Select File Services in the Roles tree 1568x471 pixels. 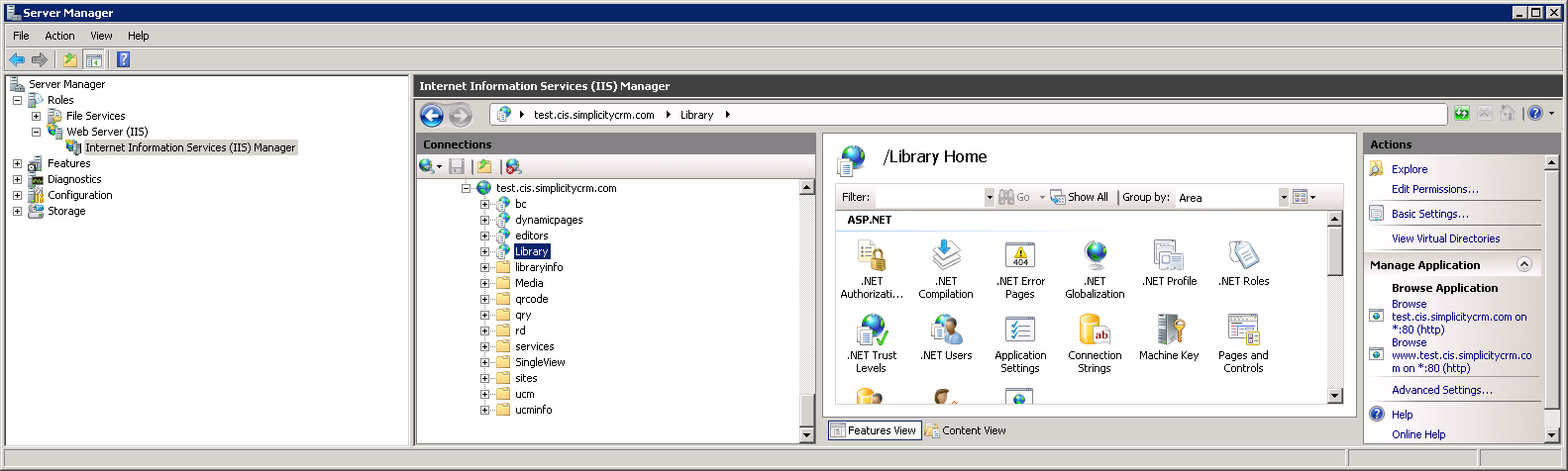tap(95, 116)
